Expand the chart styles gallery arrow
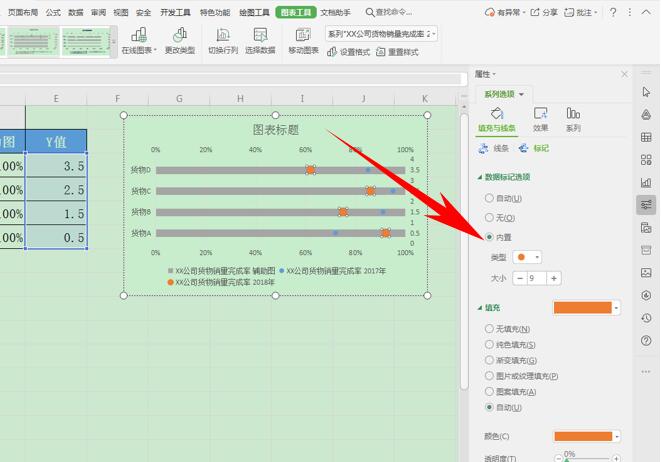The width and height of the screenshot is (661, 462). point(113,41)
